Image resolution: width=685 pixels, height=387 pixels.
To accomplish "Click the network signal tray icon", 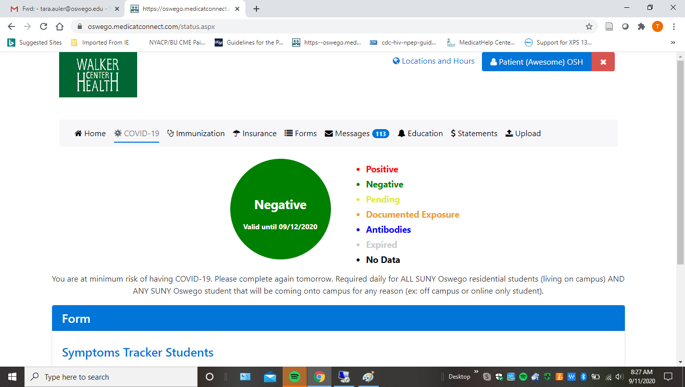I will click(x=608, y=377).
